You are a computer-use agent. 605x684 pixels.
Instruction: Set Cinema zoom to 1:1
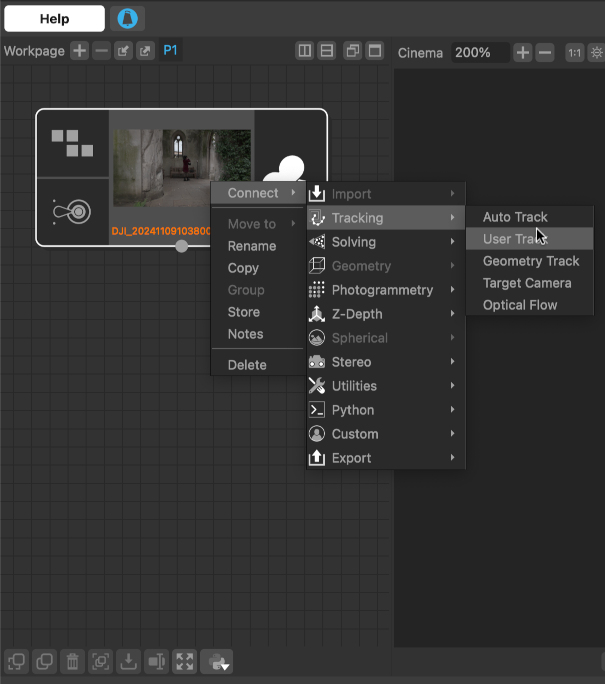(575, 53)
